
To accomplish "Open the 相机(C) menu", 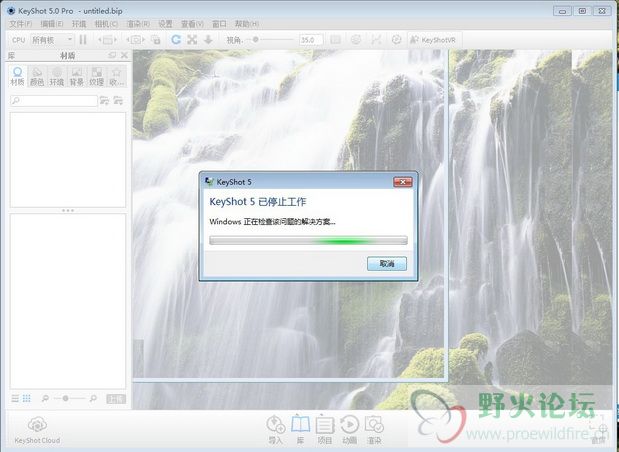I will point(106,24).
